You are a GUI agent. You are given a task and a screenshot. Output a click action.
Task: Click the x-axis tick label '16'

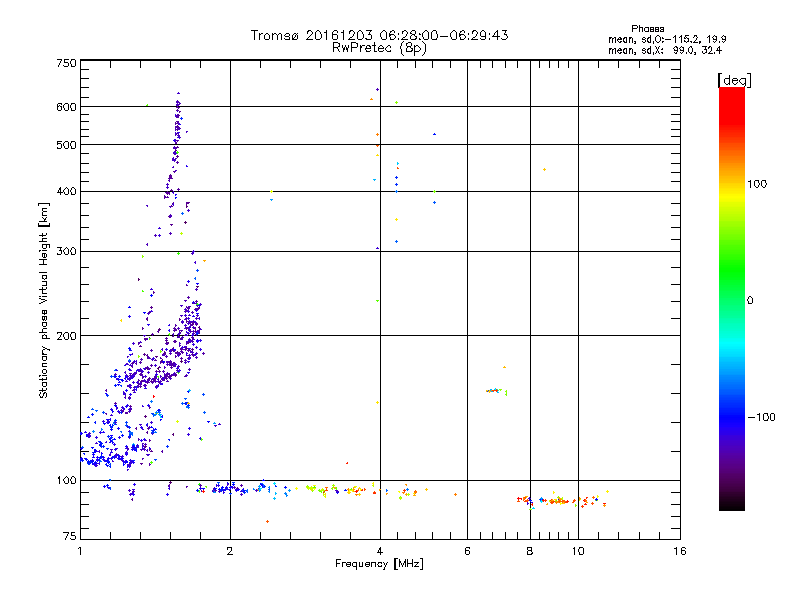pyautogui.click(x=680, y=551)
